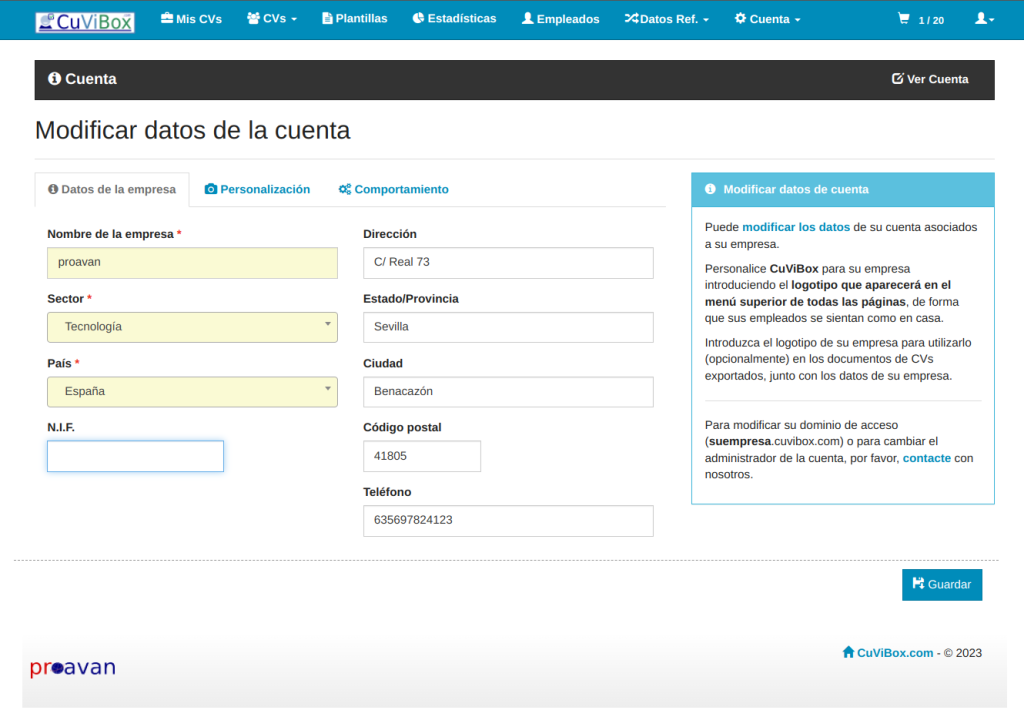Expand the Datos Ref. dropdown menu
The width and height of the screenshot is (1024, 727).
point(667,19)
